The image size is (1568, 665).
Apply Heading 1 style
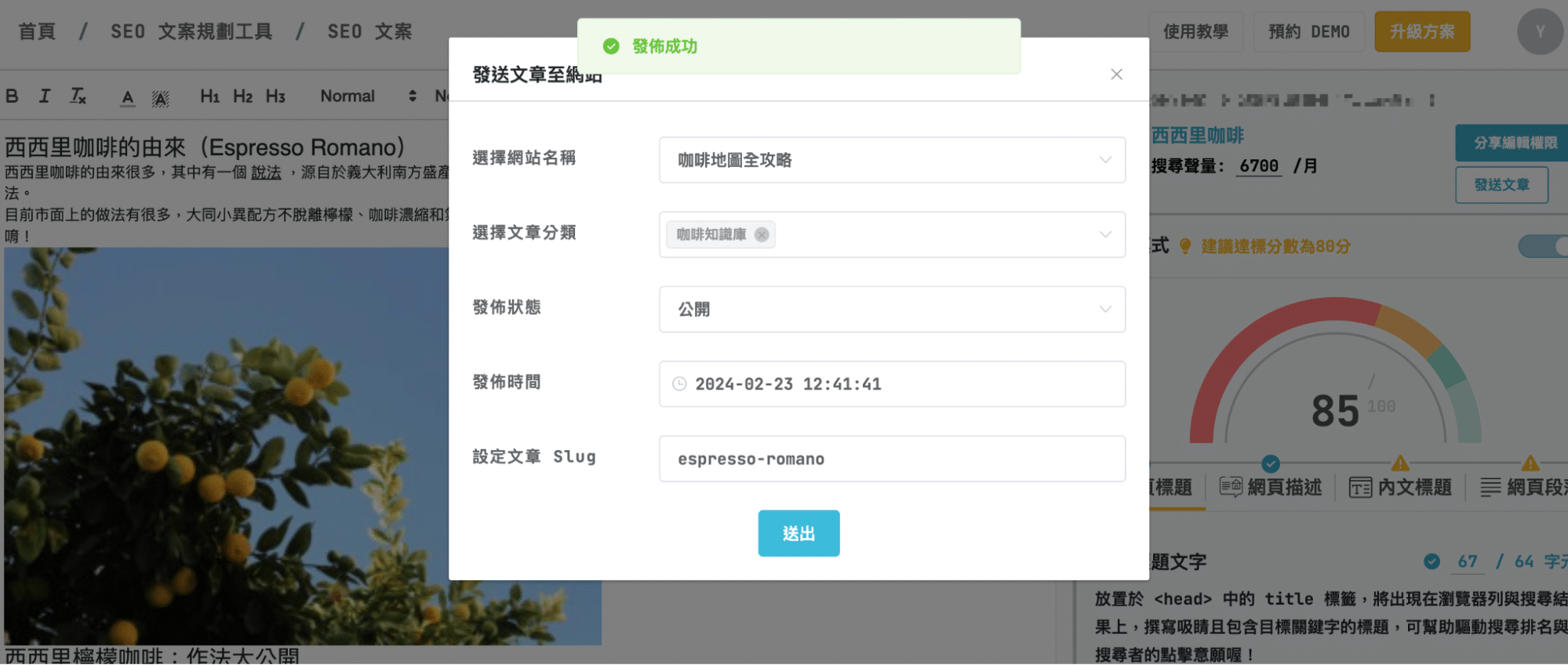(x=209, y=96)
